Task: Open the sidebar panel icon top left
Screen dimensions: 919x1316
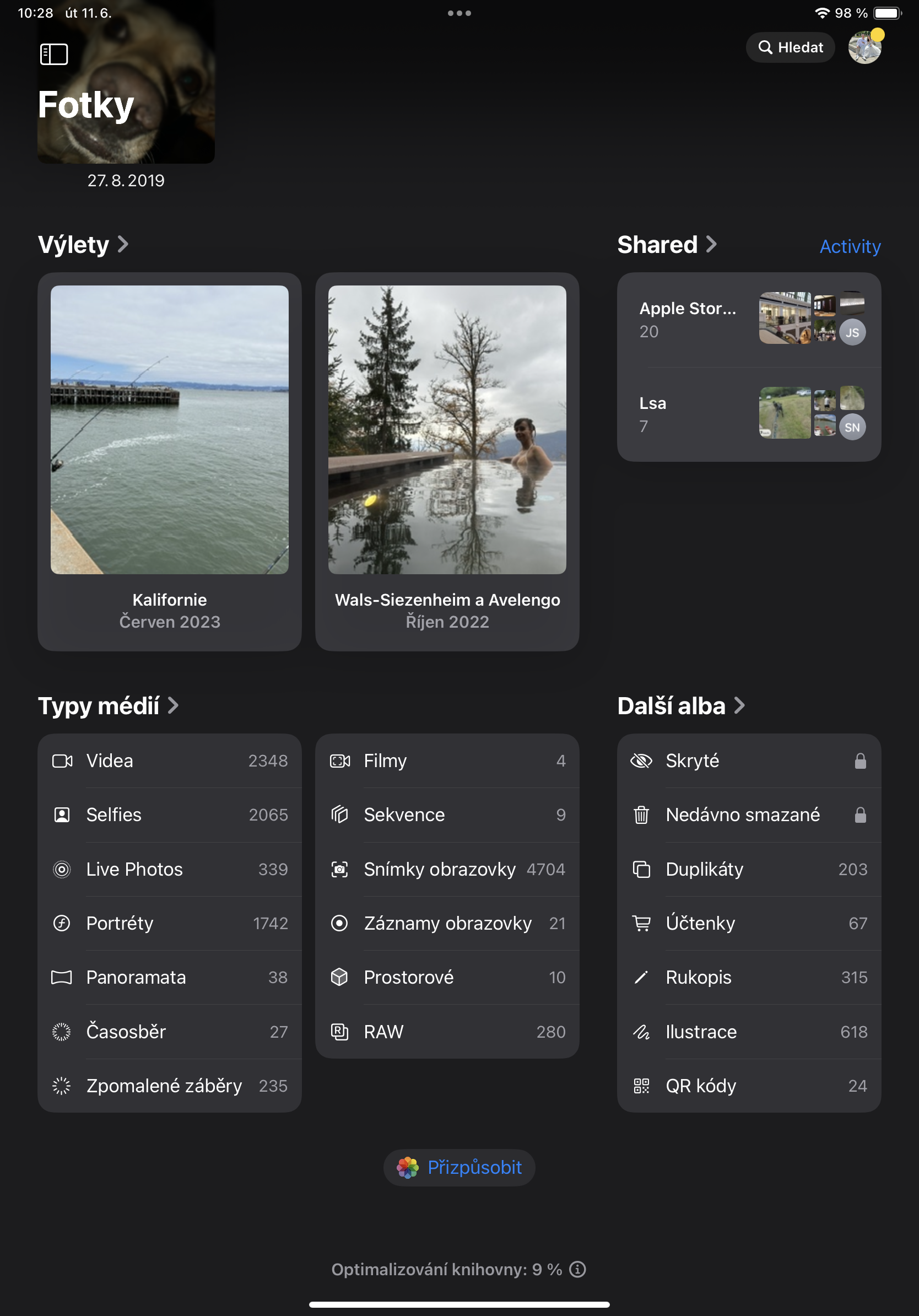Action: [54, 53]
